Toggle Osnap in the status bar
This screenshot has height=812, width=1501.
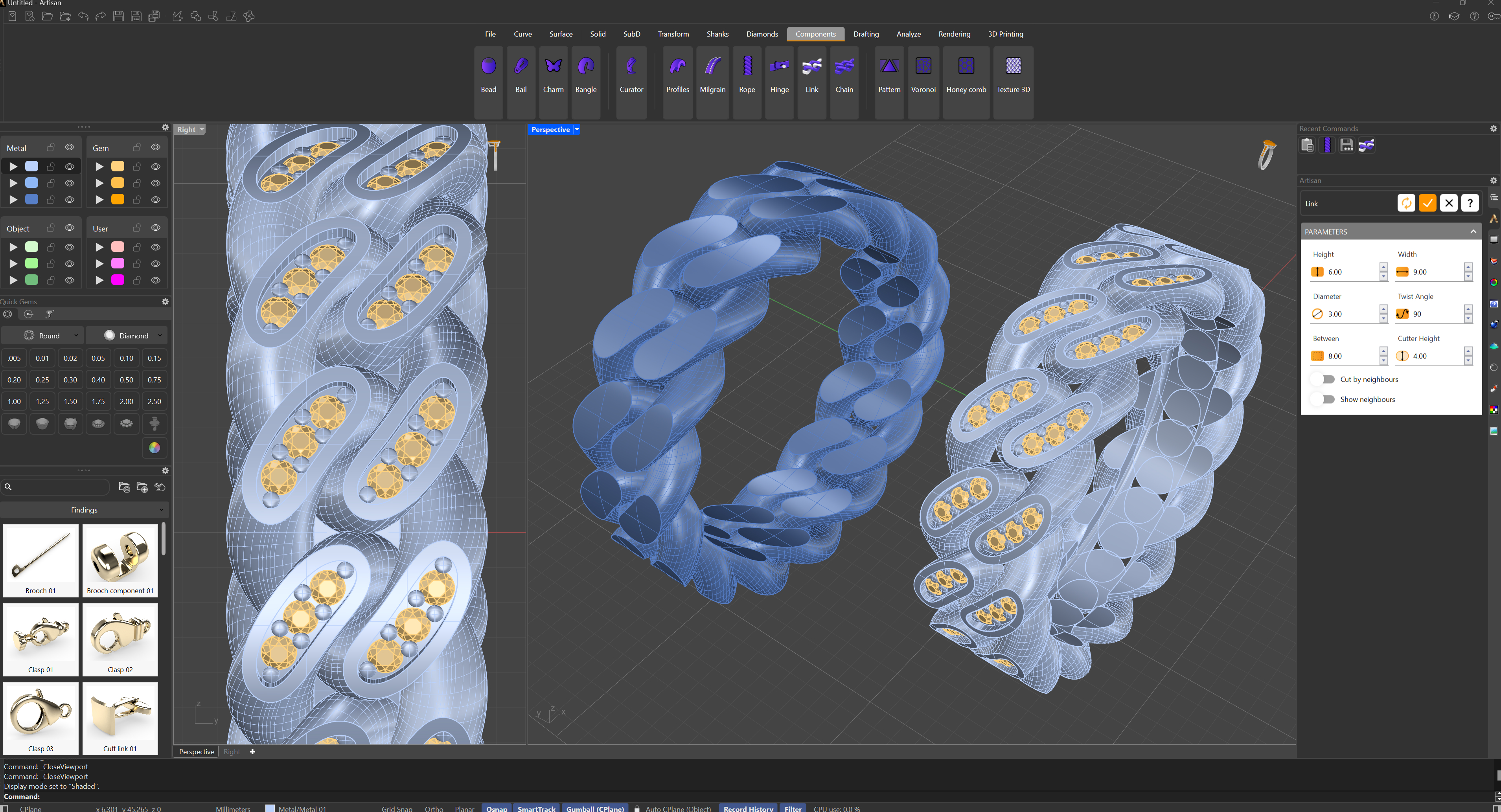pyautogui.click(x=497, y=808)
